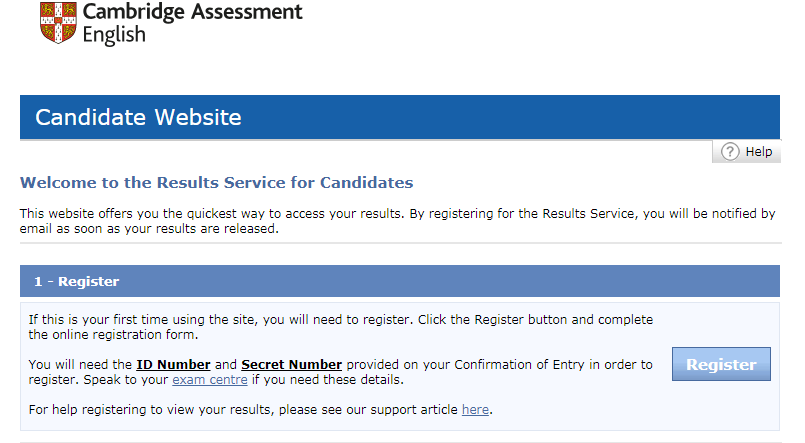The height and width of the screenshot is (443, 805).
Task: Click the 'This website offers you' intro paragraph
Action: (x=397, y=221)
